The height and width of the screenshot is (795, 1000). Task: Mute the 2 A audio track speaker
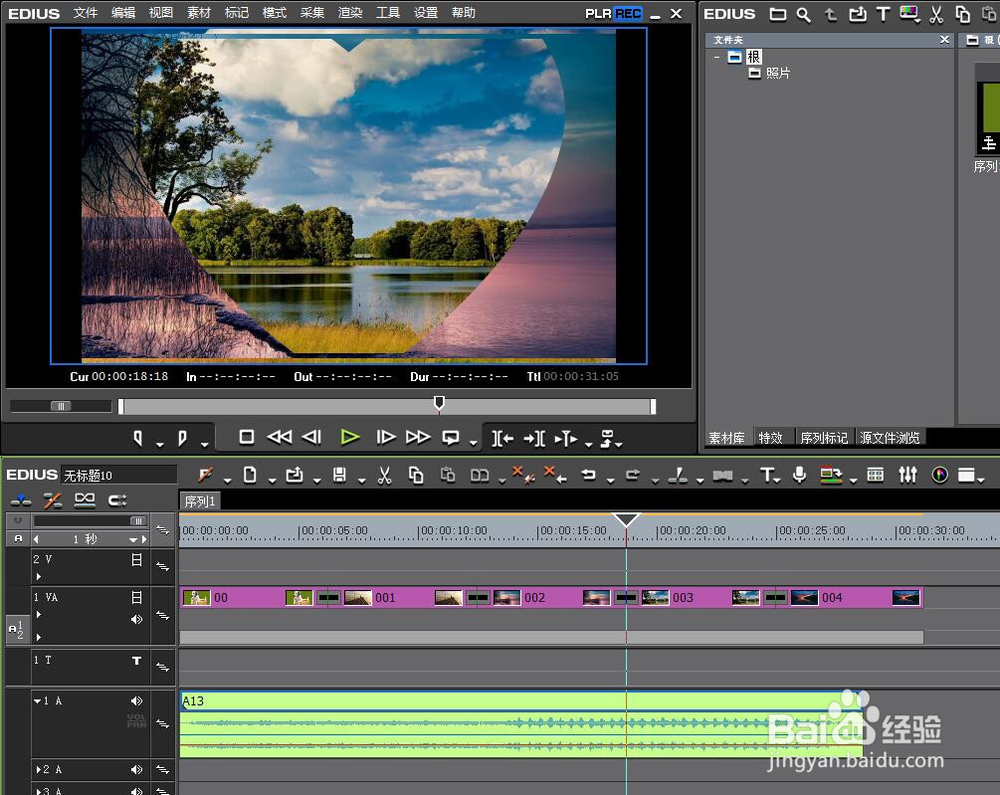136,769
